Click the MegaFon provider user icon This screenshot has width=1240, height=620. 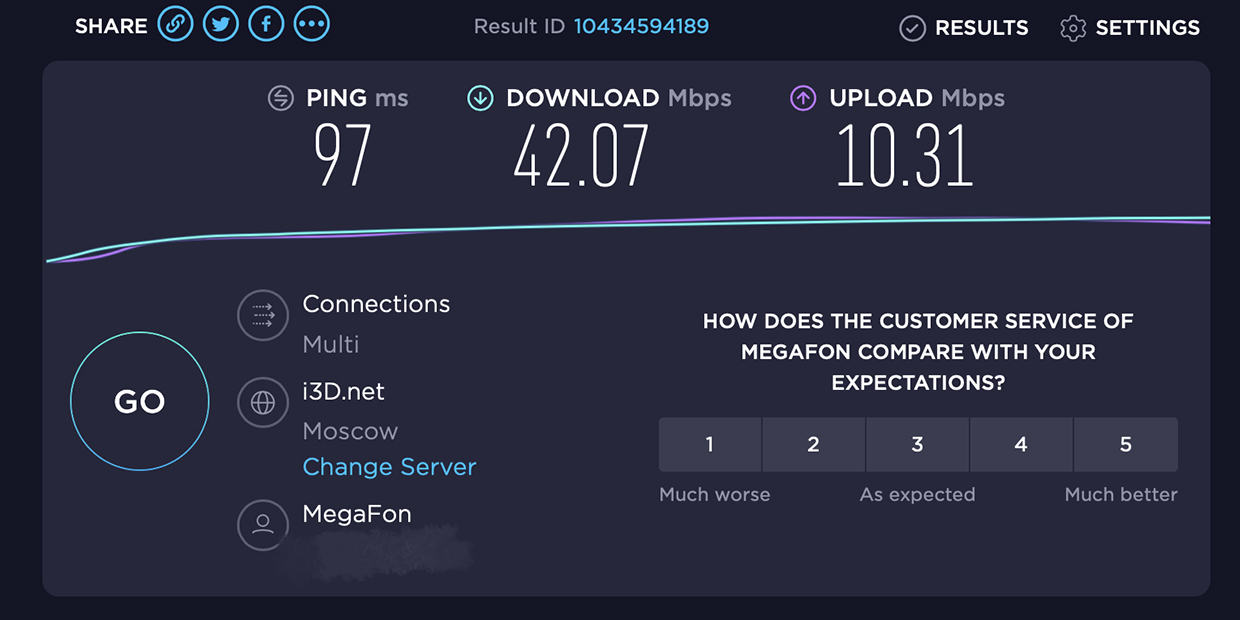tap(263, 524)
